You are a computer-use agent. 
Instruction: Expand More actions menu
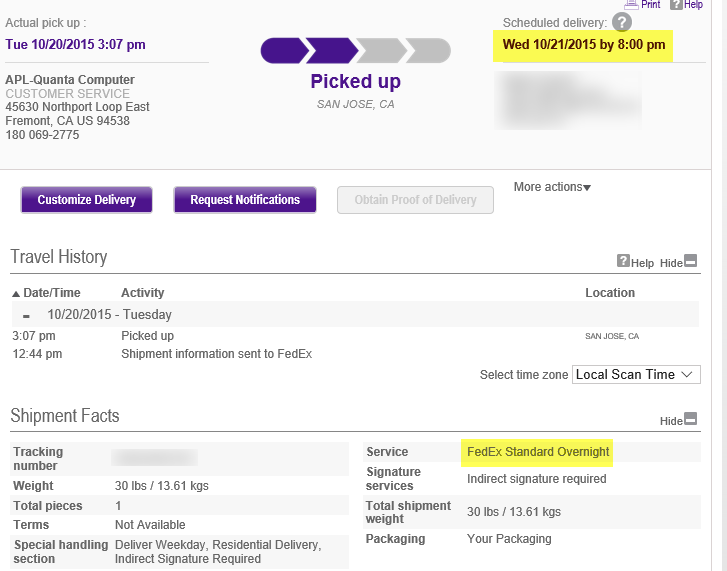[x=552, y=188]
